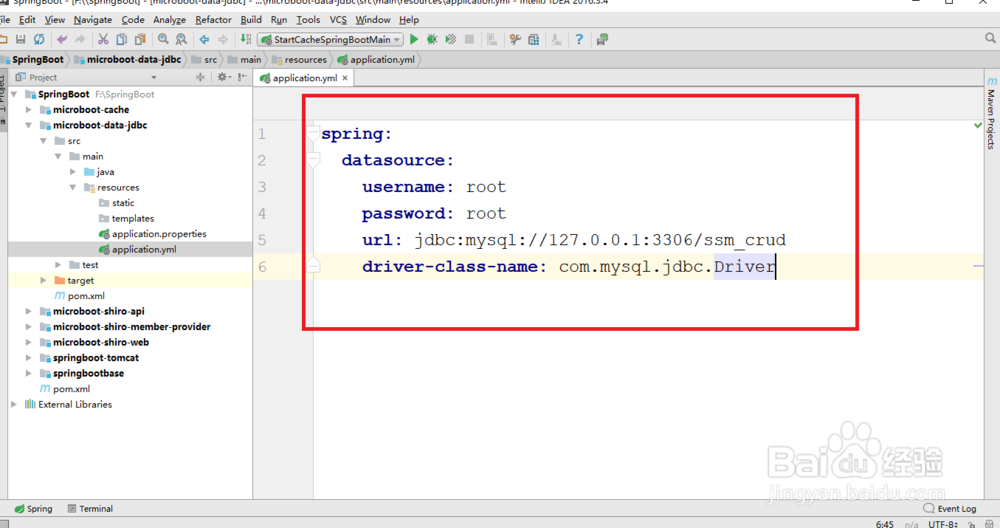
Task: Click the Back navigation arrow
Action: tap(204, 40)
